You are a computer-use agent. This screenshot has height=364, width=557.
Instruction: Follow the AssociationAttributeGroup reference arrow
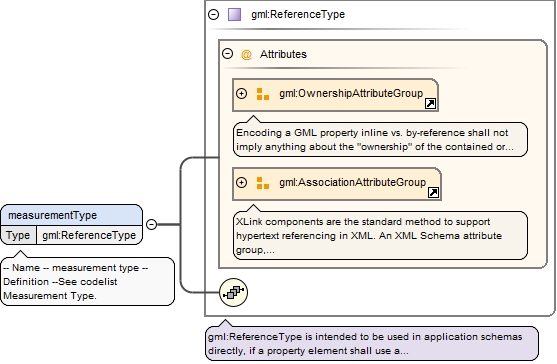pyautogui.click(x=433, y=192)
